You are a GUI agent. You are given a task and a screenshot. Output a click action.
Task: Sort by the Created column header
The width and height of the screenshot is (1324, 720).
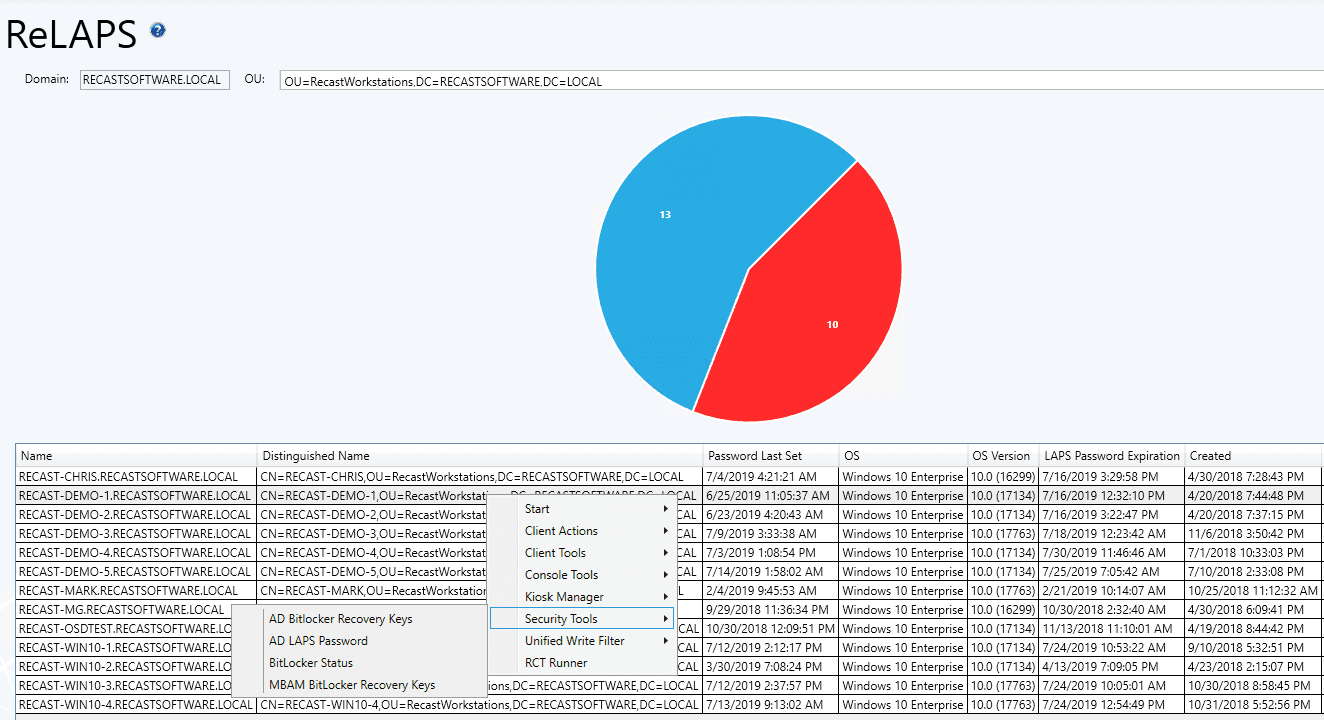click(1254, 456)
